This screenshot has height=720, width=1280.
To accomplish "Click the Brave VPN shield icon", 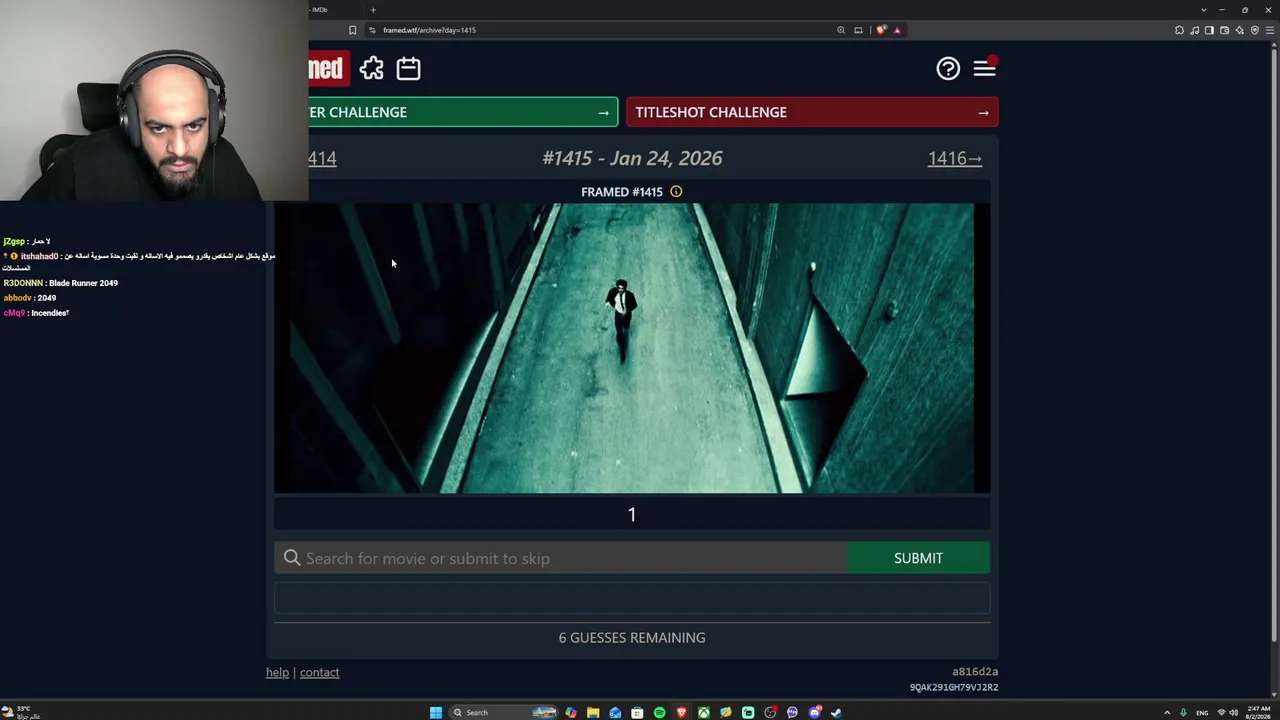I will point(1255,30).
